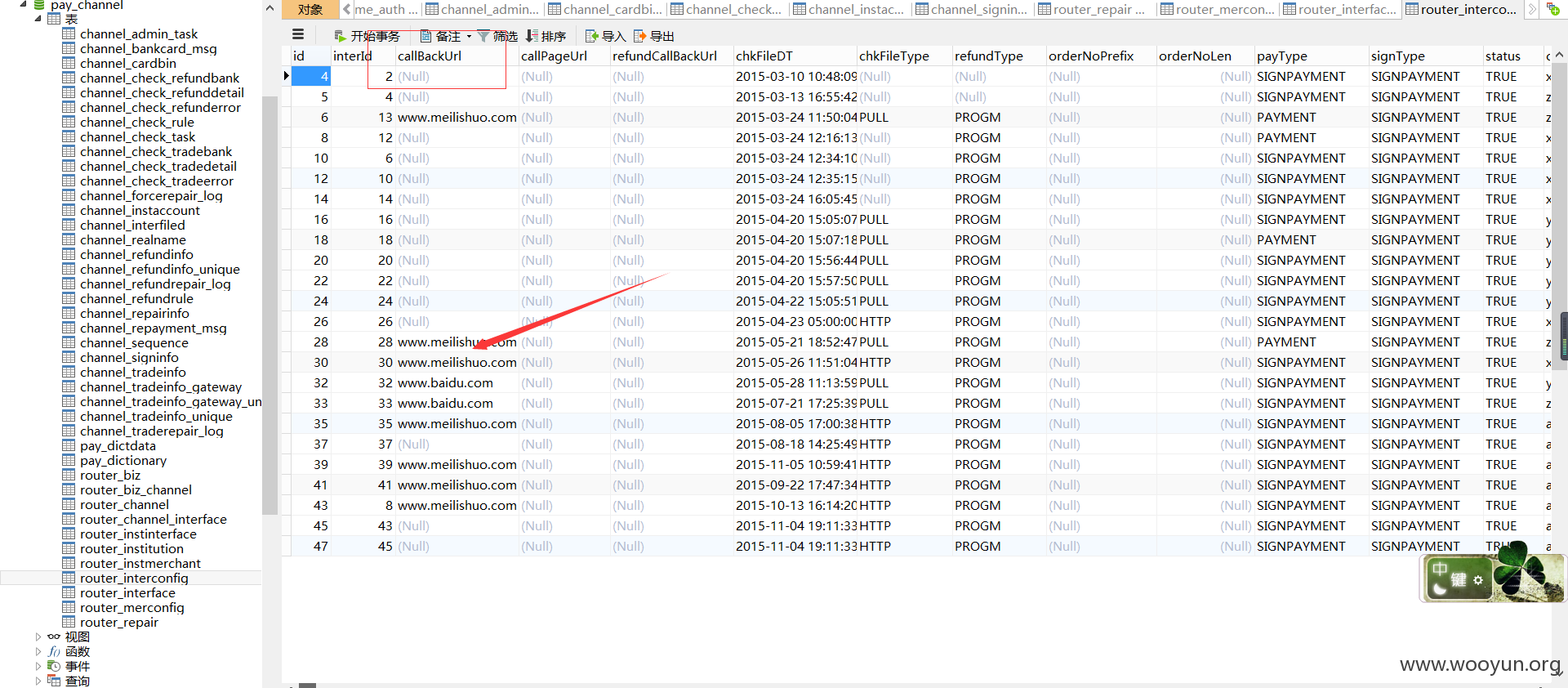Expand the 事件 events node
The image size is (1568, 688).
tap(38, 666)
